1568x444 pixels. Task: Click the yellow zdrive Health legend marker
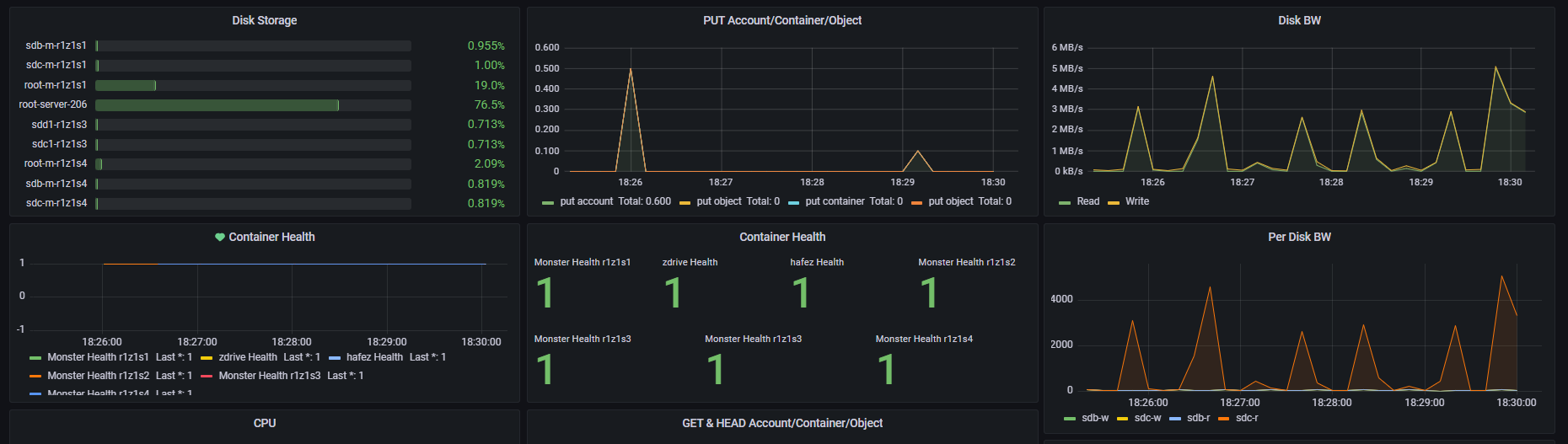coord(207,358)
